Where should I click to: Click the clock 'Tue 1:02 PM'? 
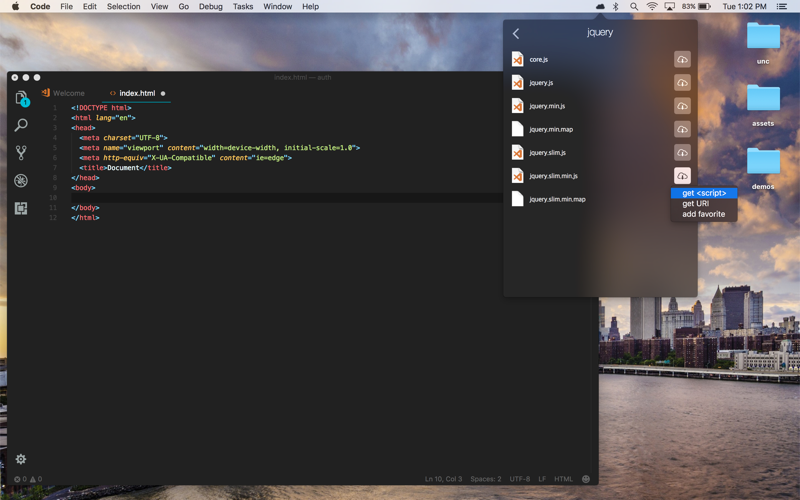pyautogui.click(x=744, y=7)
